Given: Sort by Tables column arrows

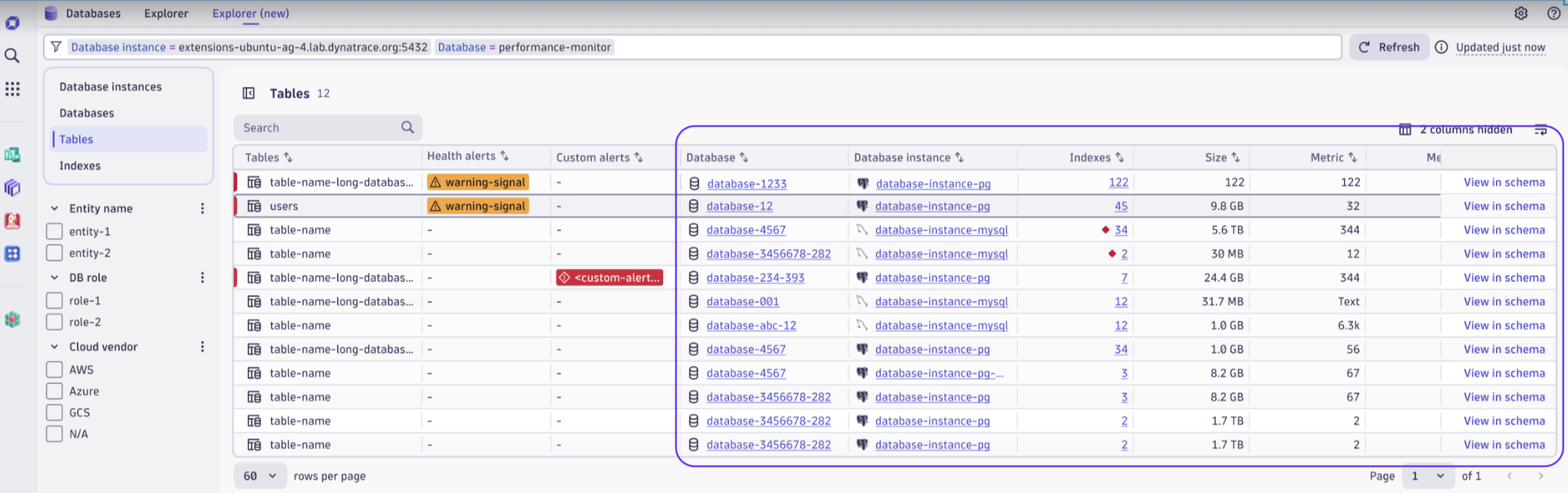Looking at the screenshot, I should pyautogui.click(x=289, y=157).
